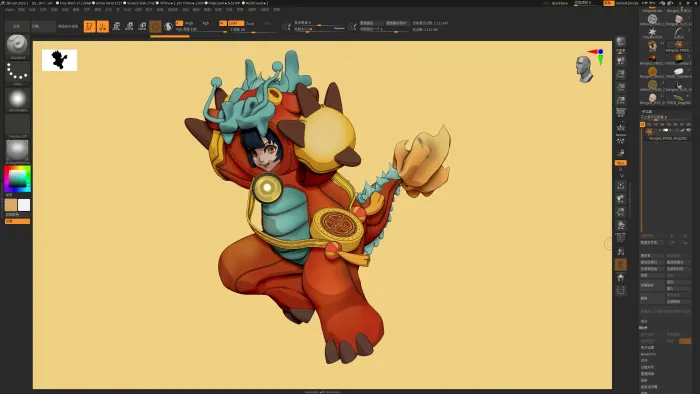Toggle the orange Ghost transparency button
Screen dimensions: 700x394
621,265
